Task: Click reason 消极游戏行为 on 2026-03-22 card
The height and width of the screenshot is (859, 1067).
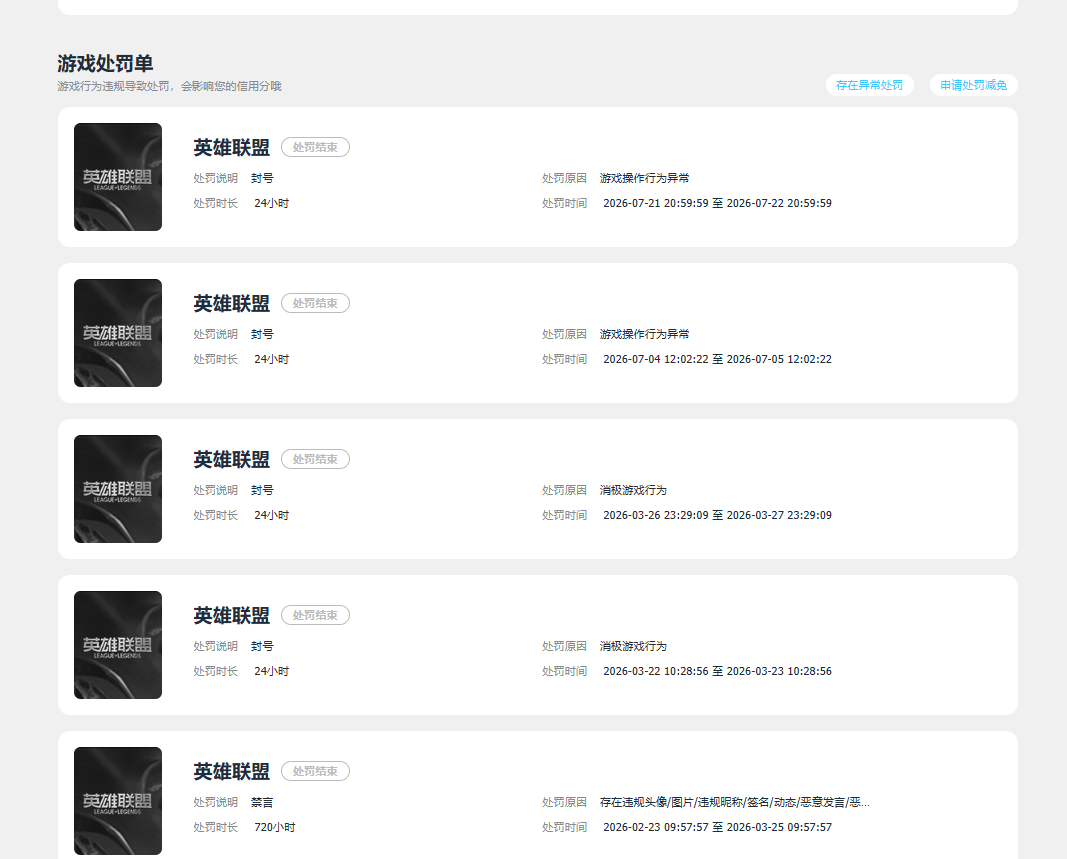Action: tap(633, 645)
